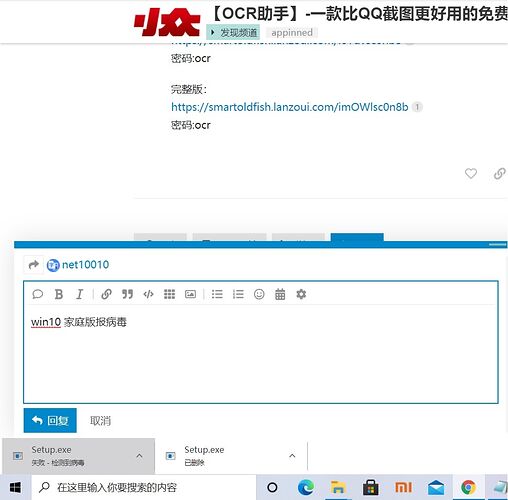Viewport: 508px width, 500px height.
Task: Open the 发现频道 category tag
Action: point(233,32)
